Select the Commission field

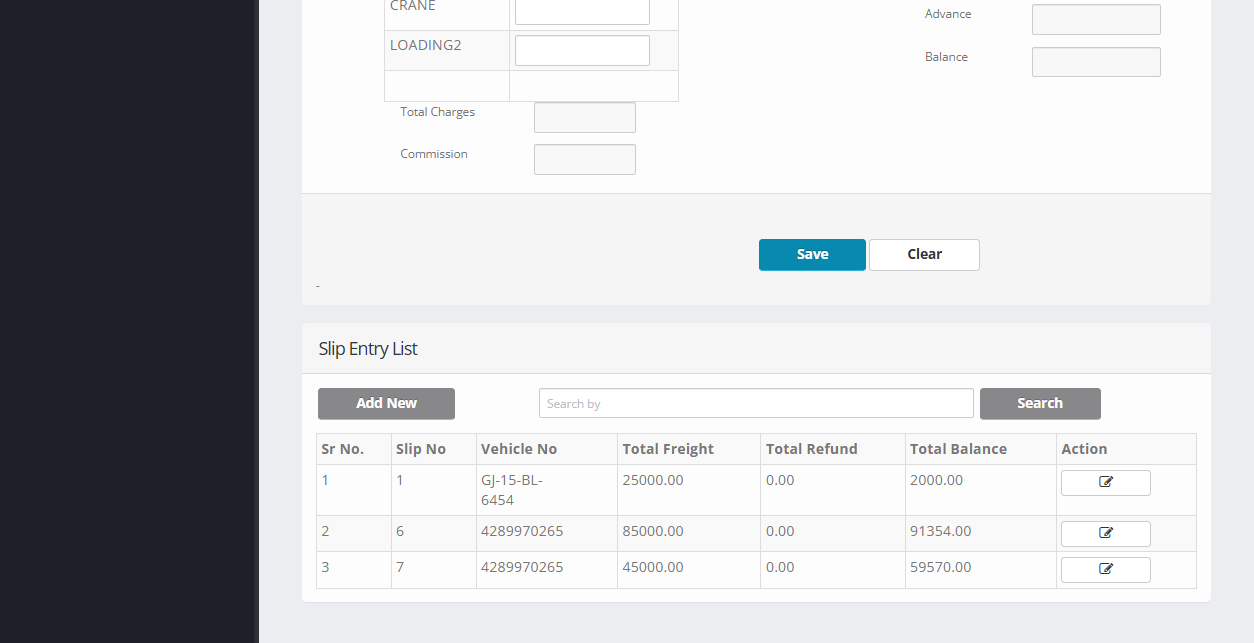point(584,160)
